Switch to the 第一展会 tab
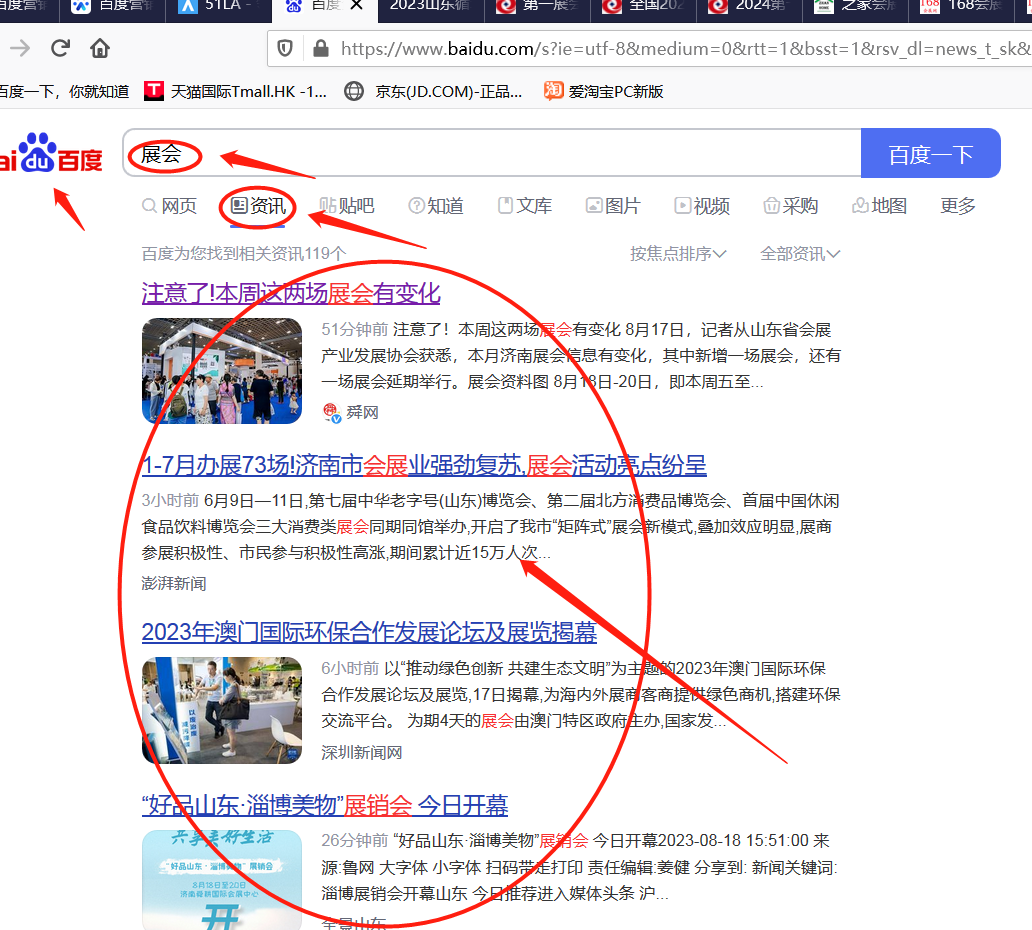1032x930 pixels. coord(537,7)
